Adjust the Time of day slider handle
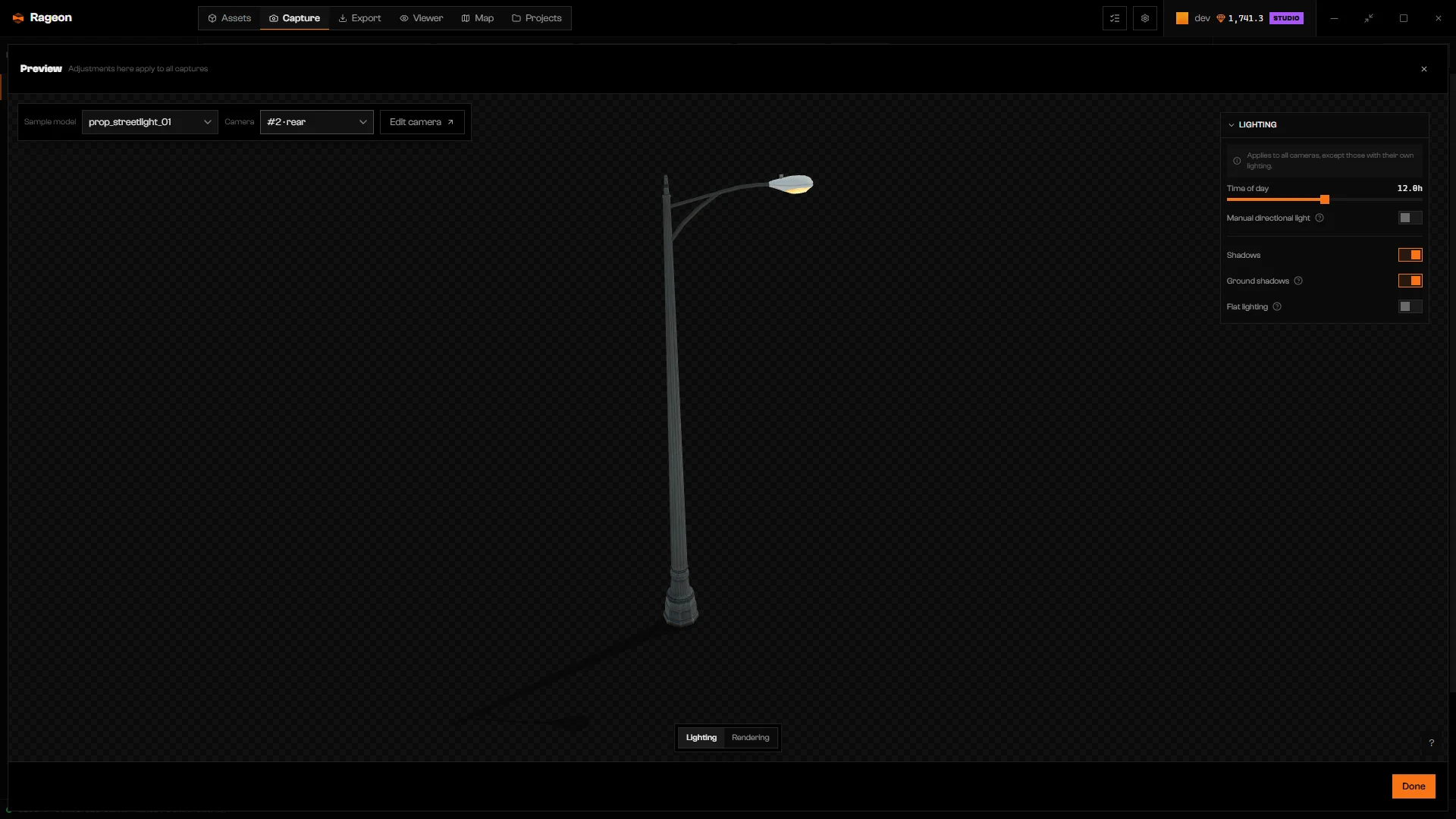 pyautogui.click(x=1324, y=199)
